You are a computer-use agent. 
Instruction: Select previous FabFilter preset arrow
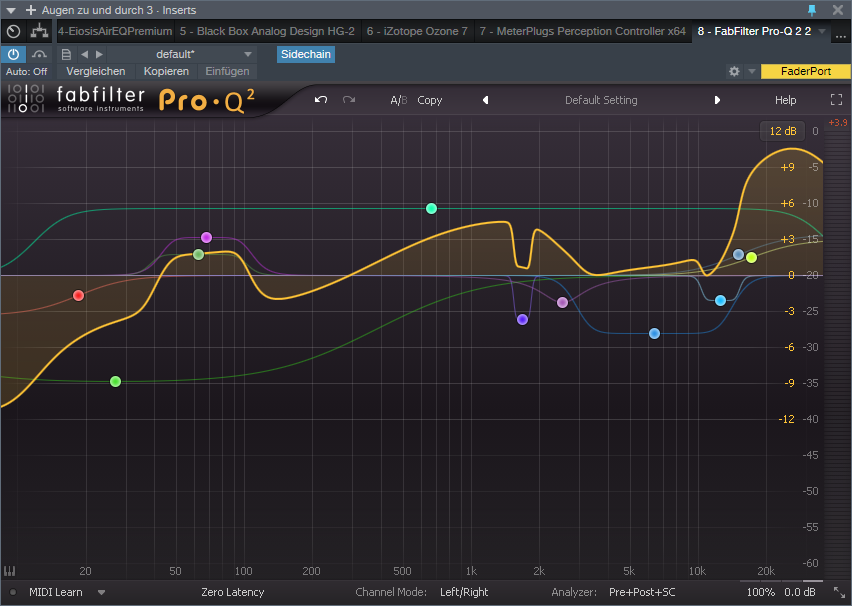(486, 100)
